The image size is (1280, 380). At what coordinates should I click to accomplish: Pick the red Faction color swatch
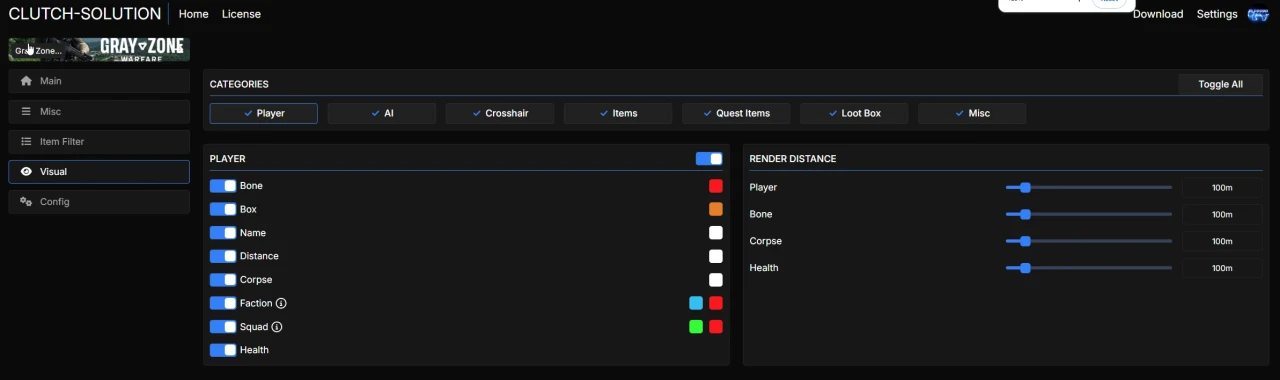click(x=716, y=303)
